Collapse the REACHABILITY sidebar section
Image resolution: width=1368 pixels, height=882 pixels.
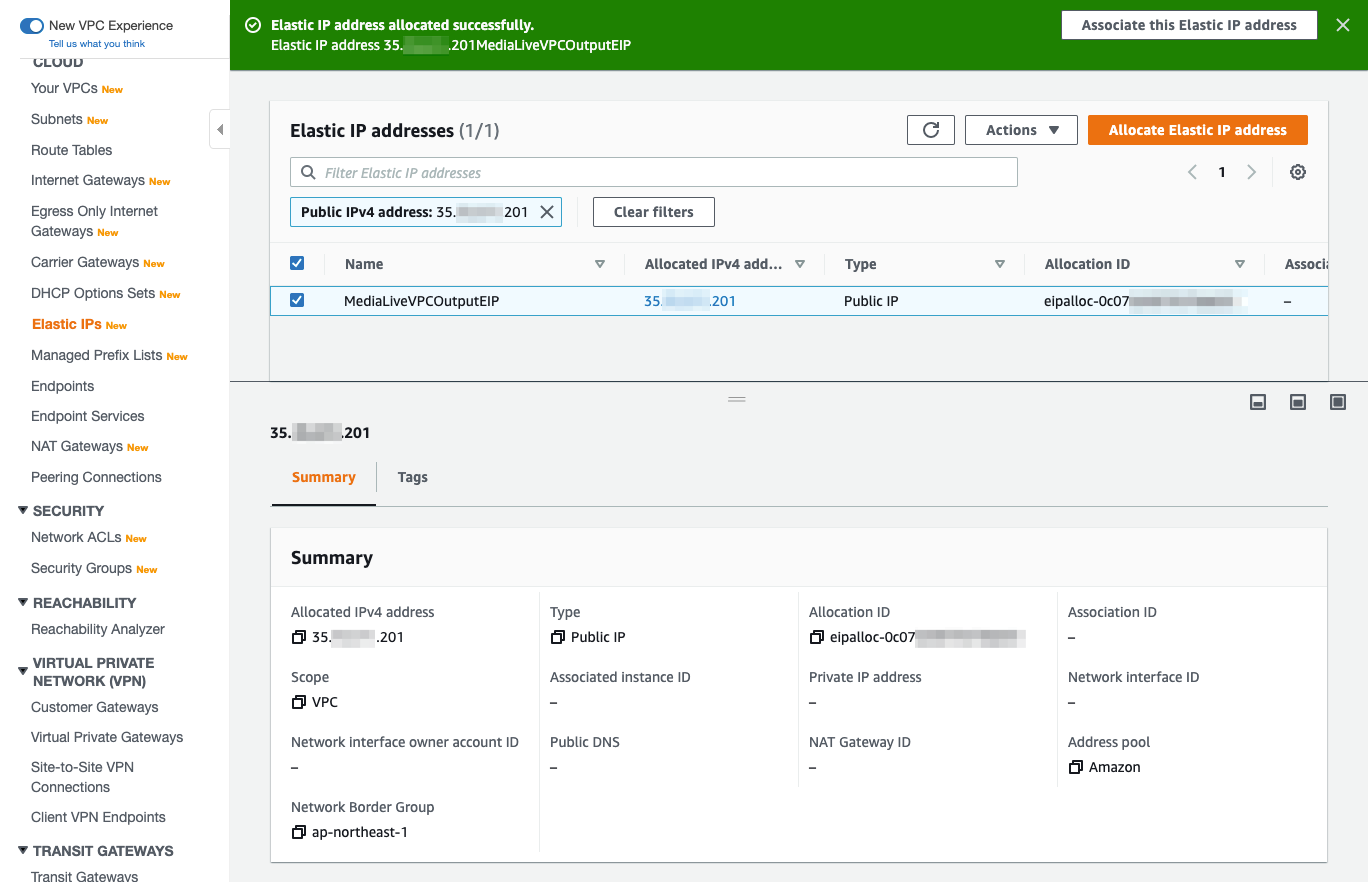23,602
